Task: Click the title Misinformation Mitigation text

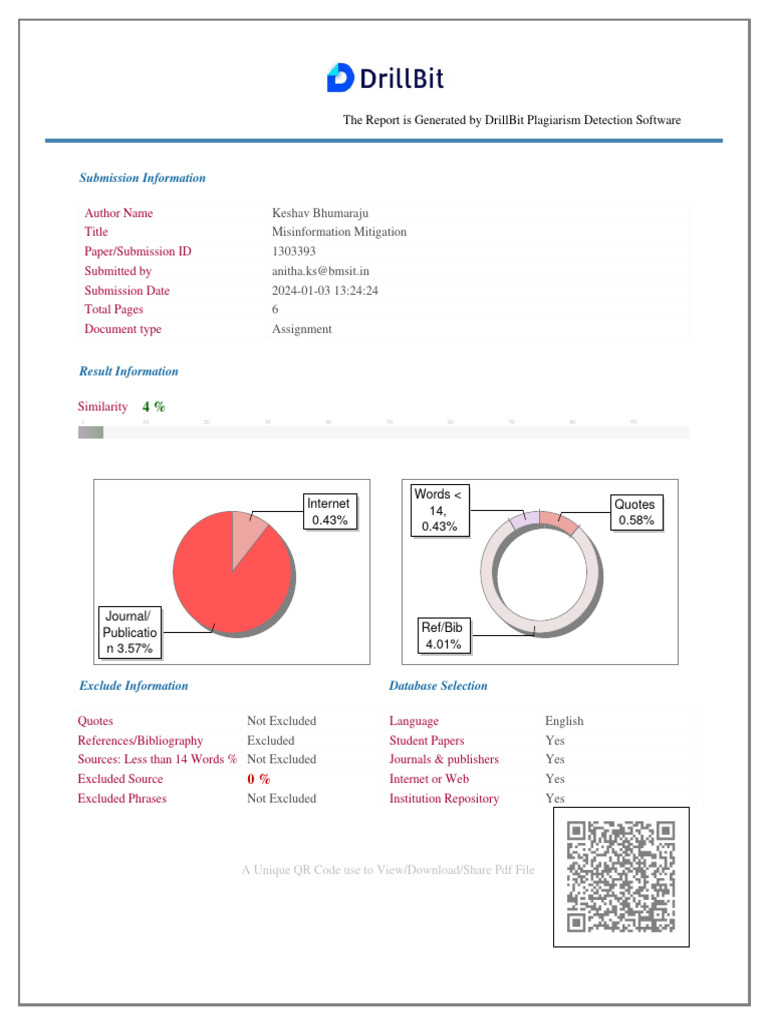Action: [339, 232]
